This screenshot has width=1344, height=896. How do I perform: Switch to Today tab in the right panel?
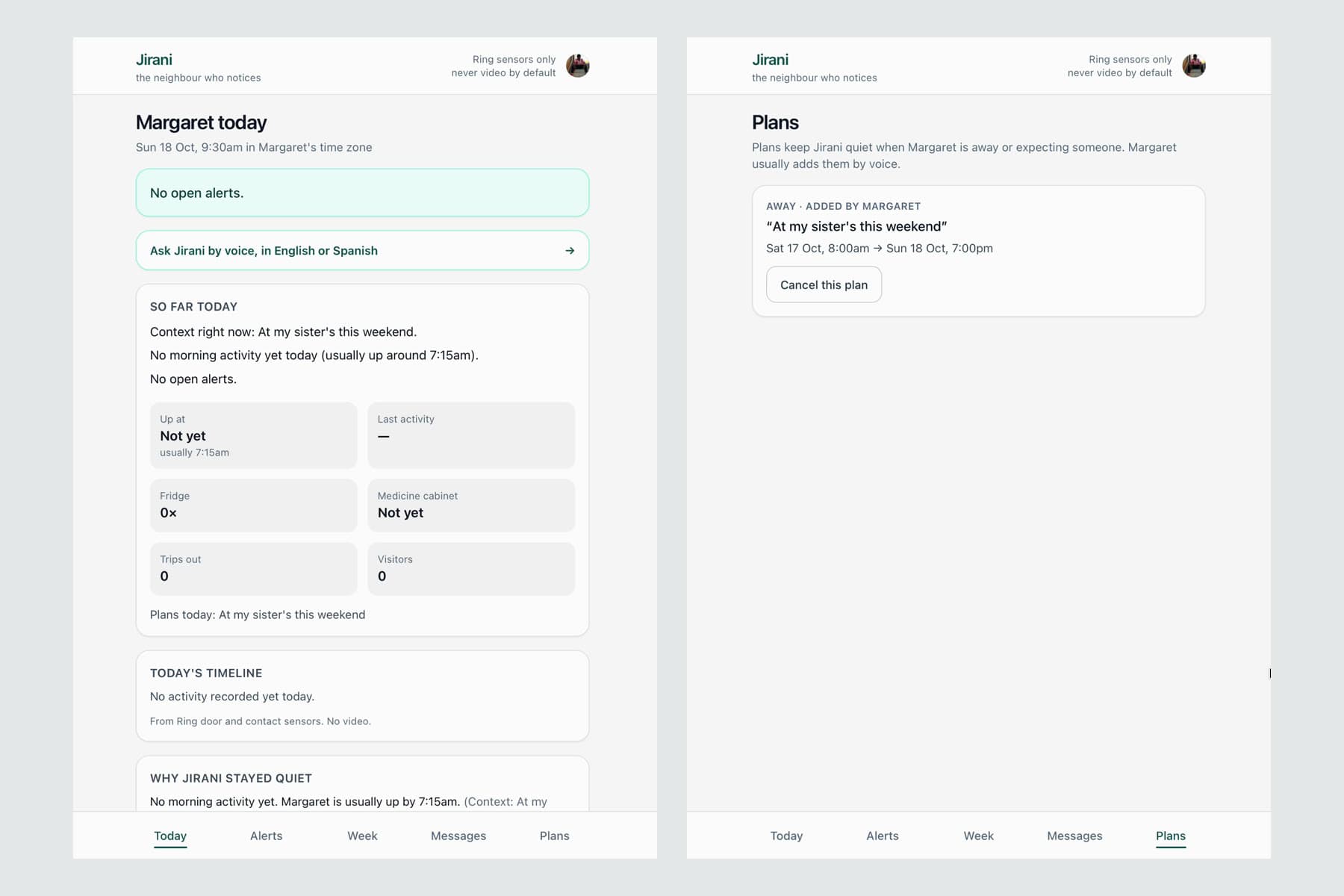[786, 836]
